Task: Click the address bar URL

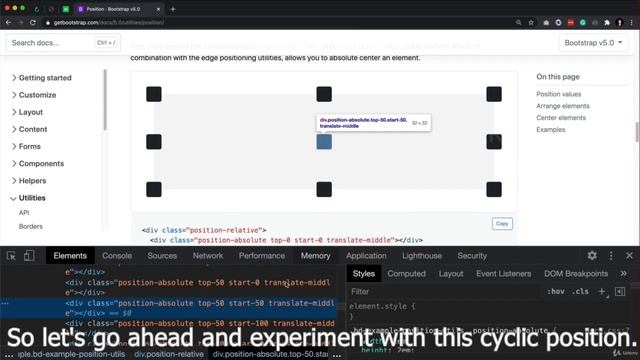Action: [x=109, y=23]
